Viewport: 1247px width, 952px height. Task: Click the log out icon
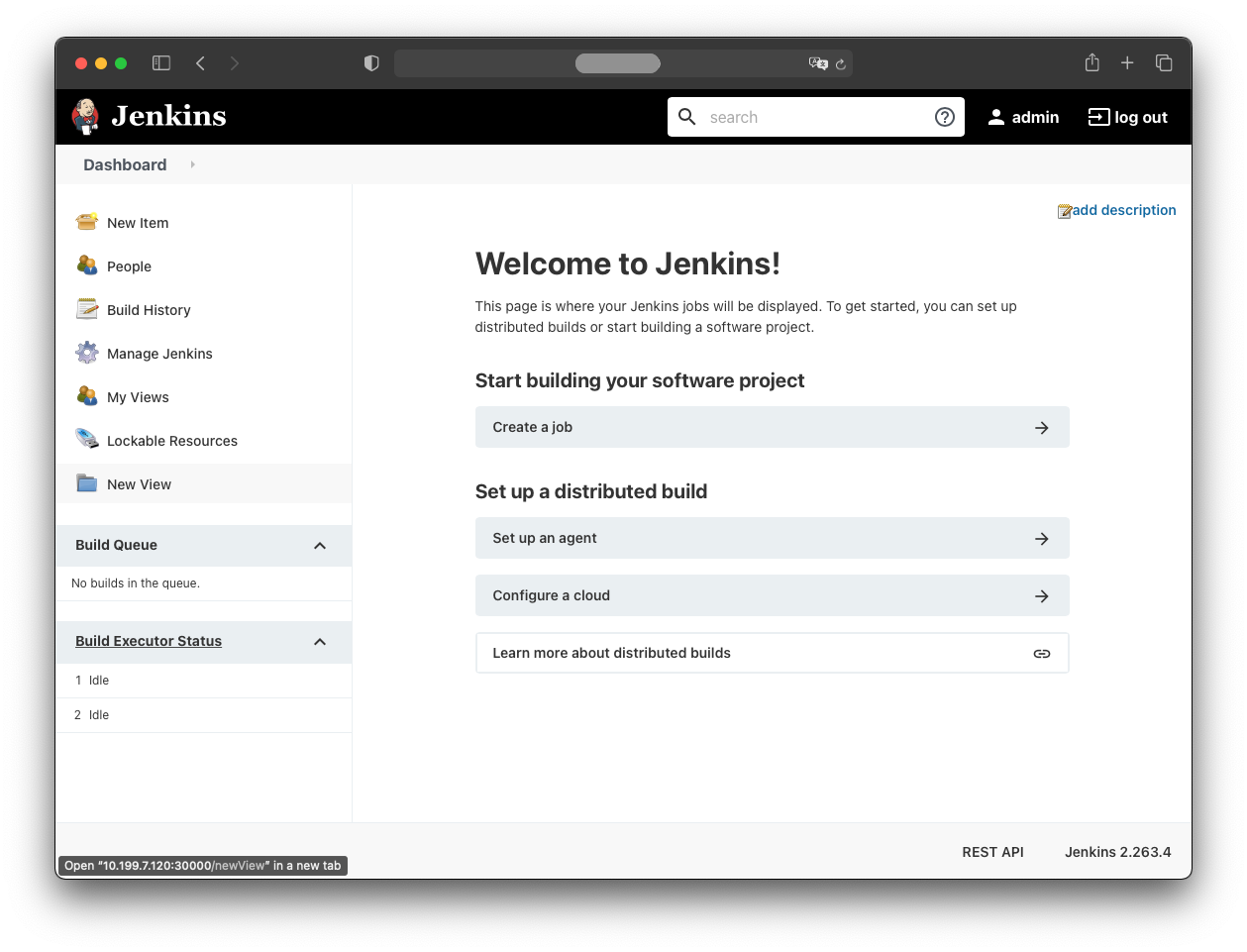1098,116
